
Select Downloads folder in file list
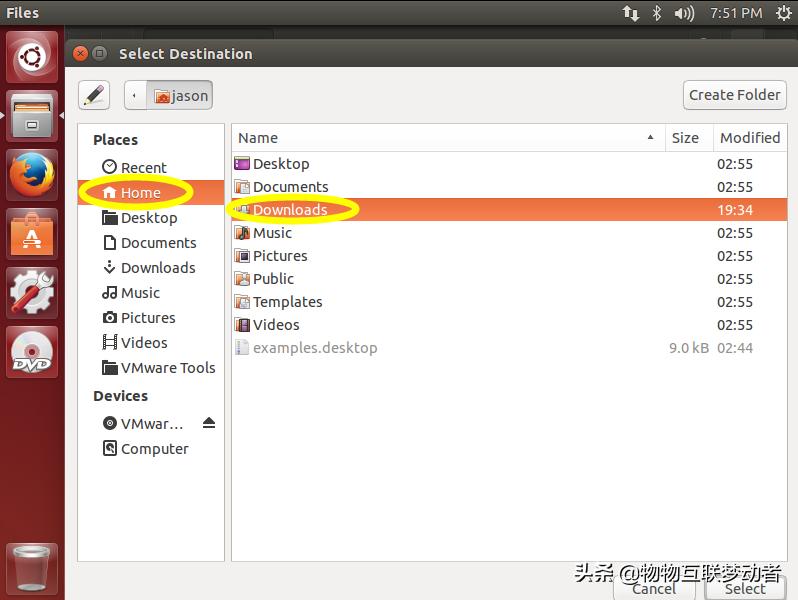click(x=509, y=210)
